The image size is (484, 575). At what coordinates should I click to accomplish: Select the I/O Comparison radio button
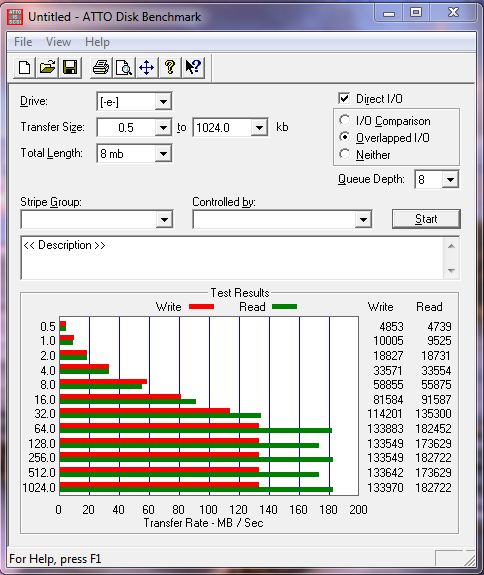tap(344, 120)
